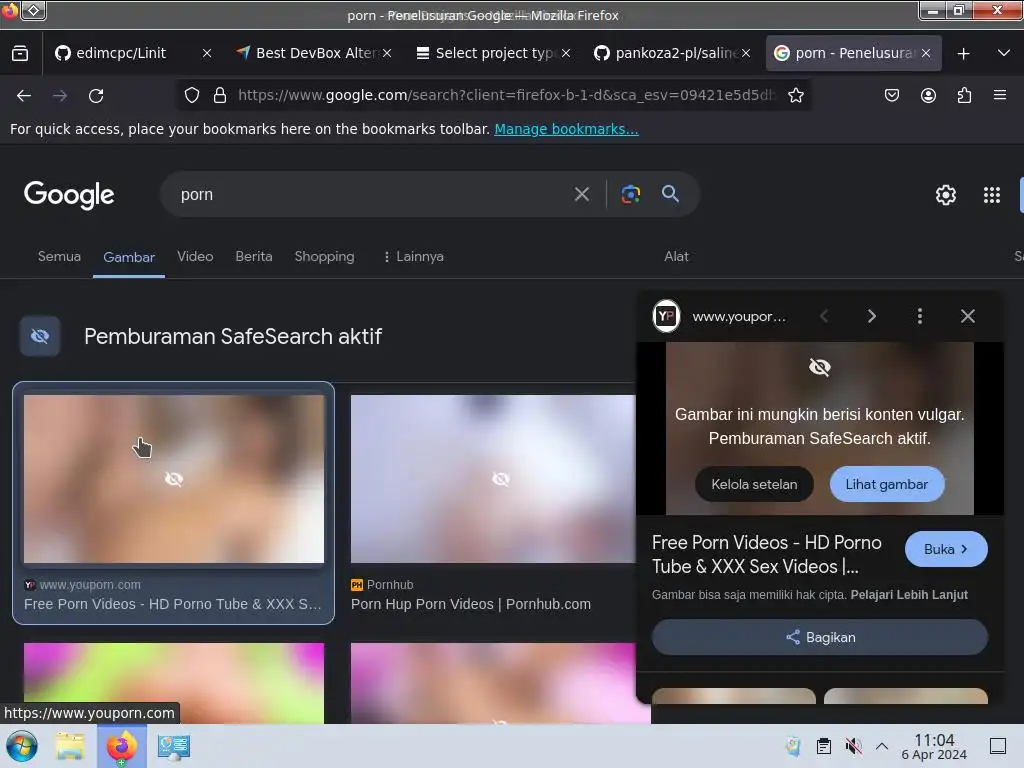Switch to the edimcpc/Linit tab
1024x768 pixels.
point(121,53)
